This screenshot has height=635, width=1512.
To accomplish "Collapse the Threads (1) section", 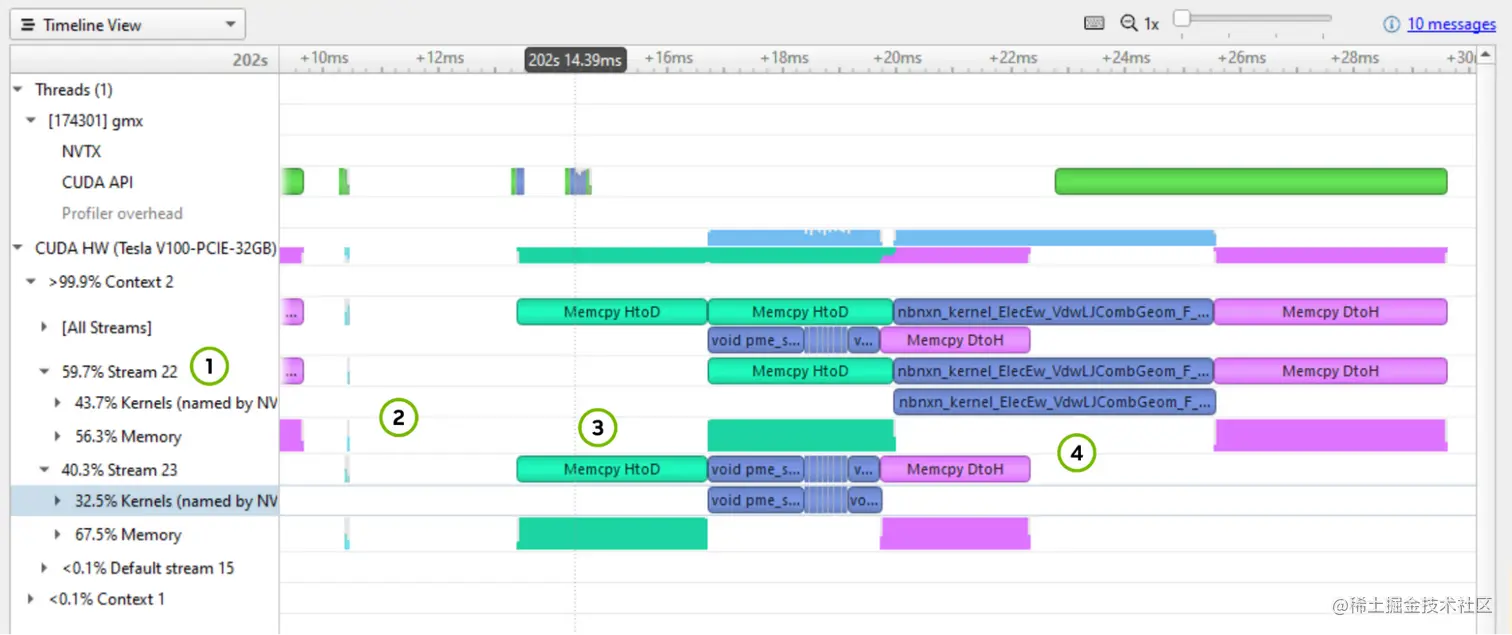I will (x=16, y=89).
